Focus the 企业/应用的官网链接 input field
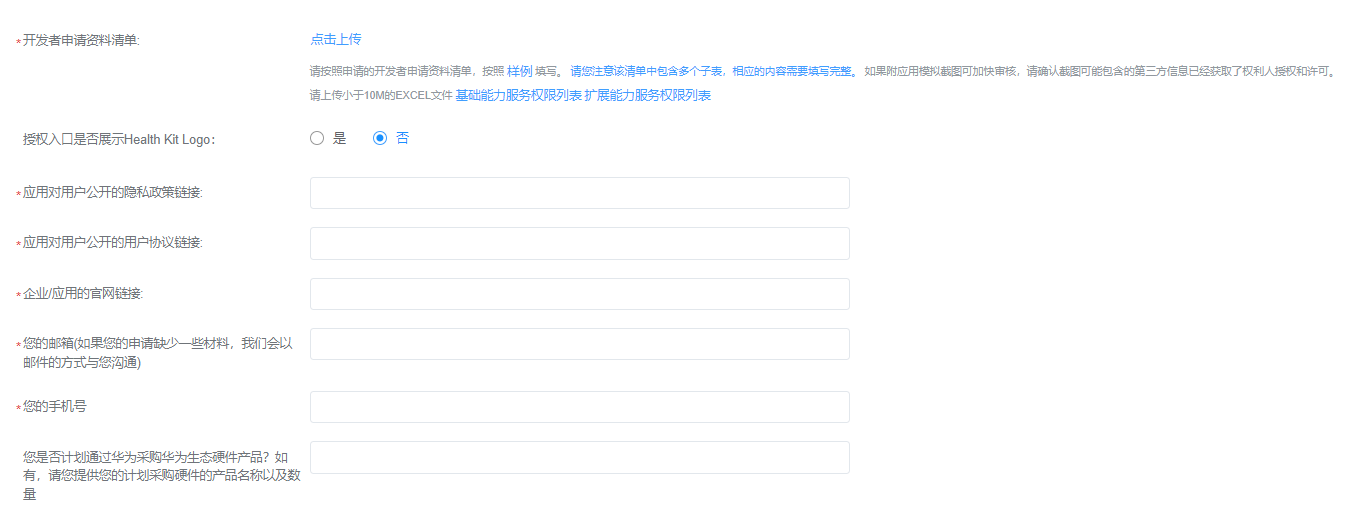Image resolution: width=1363 pixels, height=520 pixels. (x=580, y=294)
